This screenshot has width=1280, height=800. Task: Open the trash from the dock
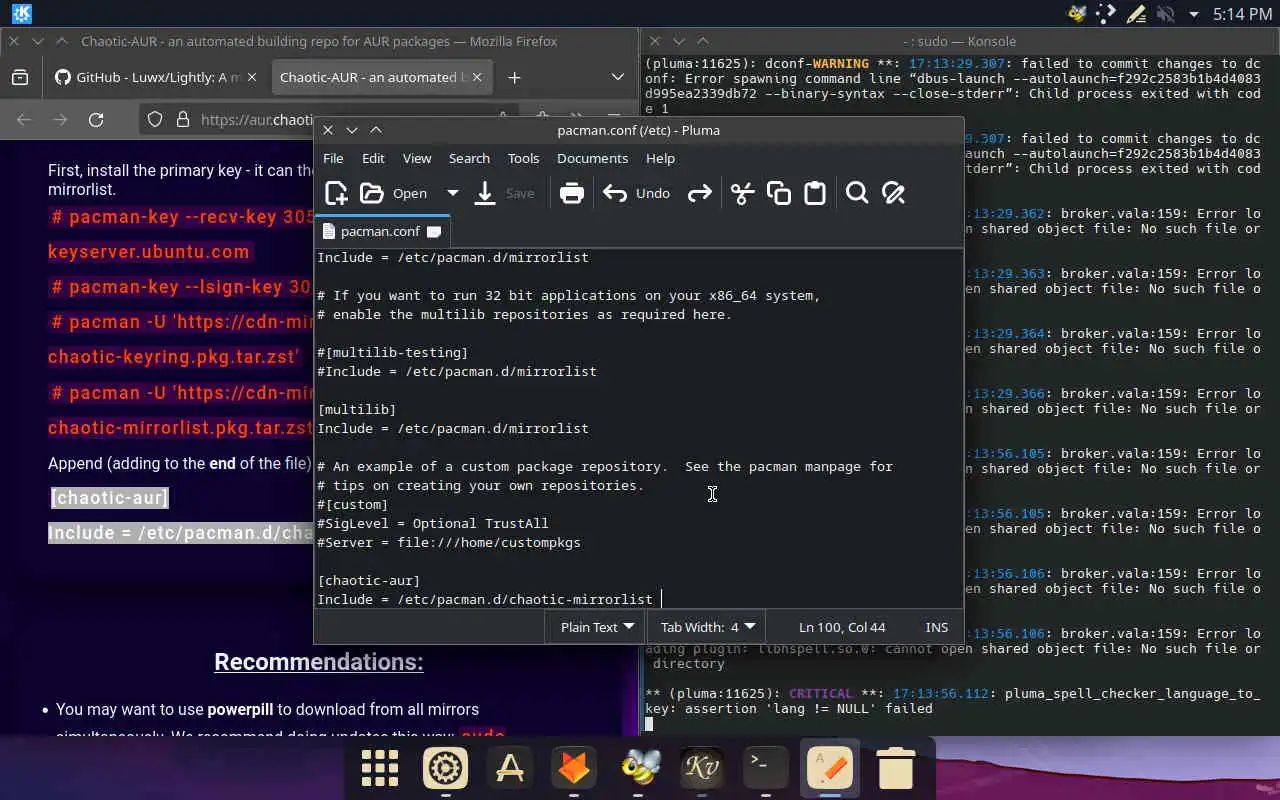(895, 767)
